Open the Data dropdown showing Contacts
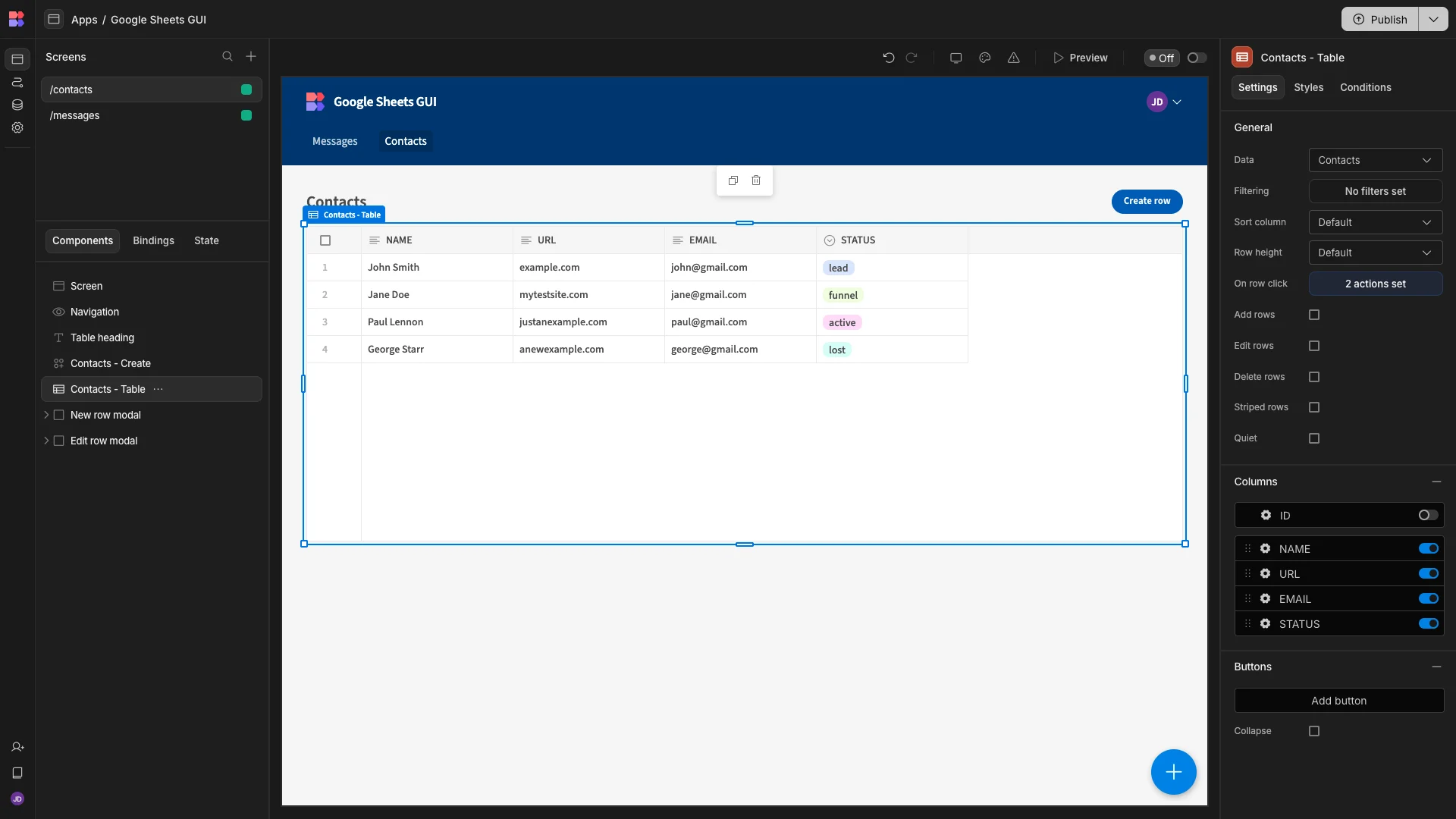The width and height of the screenshot is (1456, 819). (x=1376, y=160)
